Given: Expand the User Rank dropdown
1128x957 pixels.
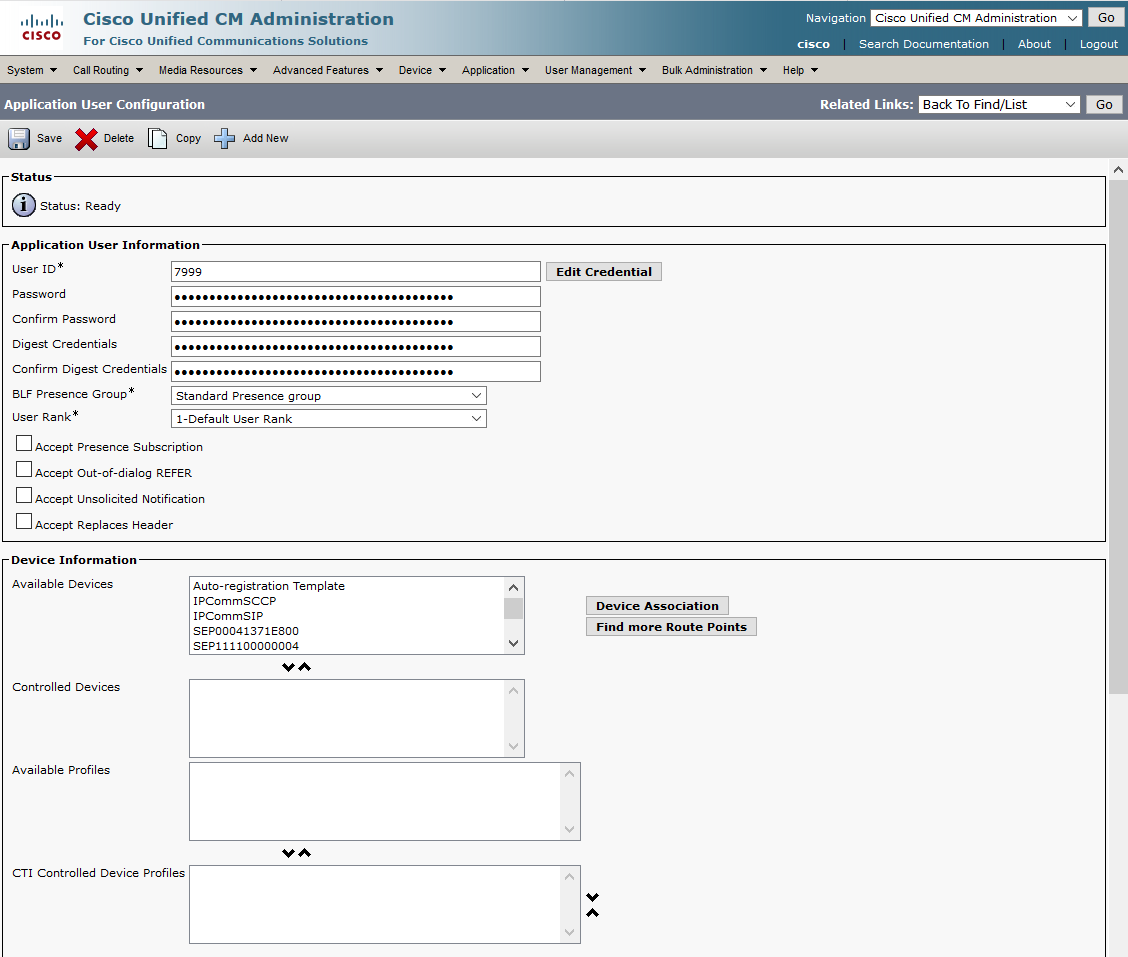Looking at the screenshot, I should click(x=329, y=419).
